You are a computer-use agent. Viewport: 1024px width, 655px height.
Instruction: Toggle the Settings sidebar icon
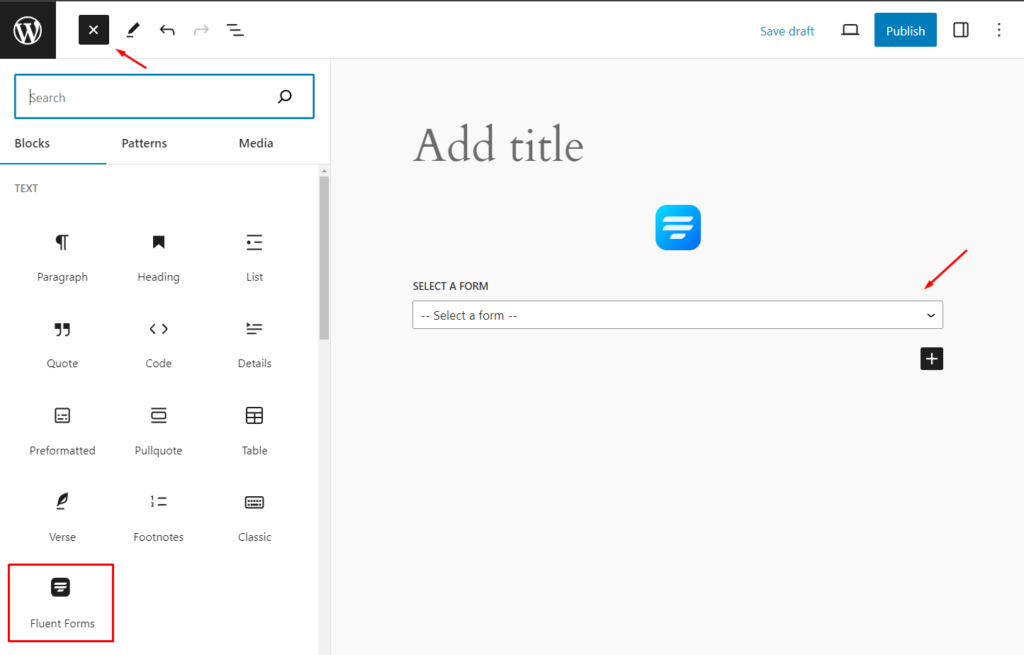coord(961,30)
